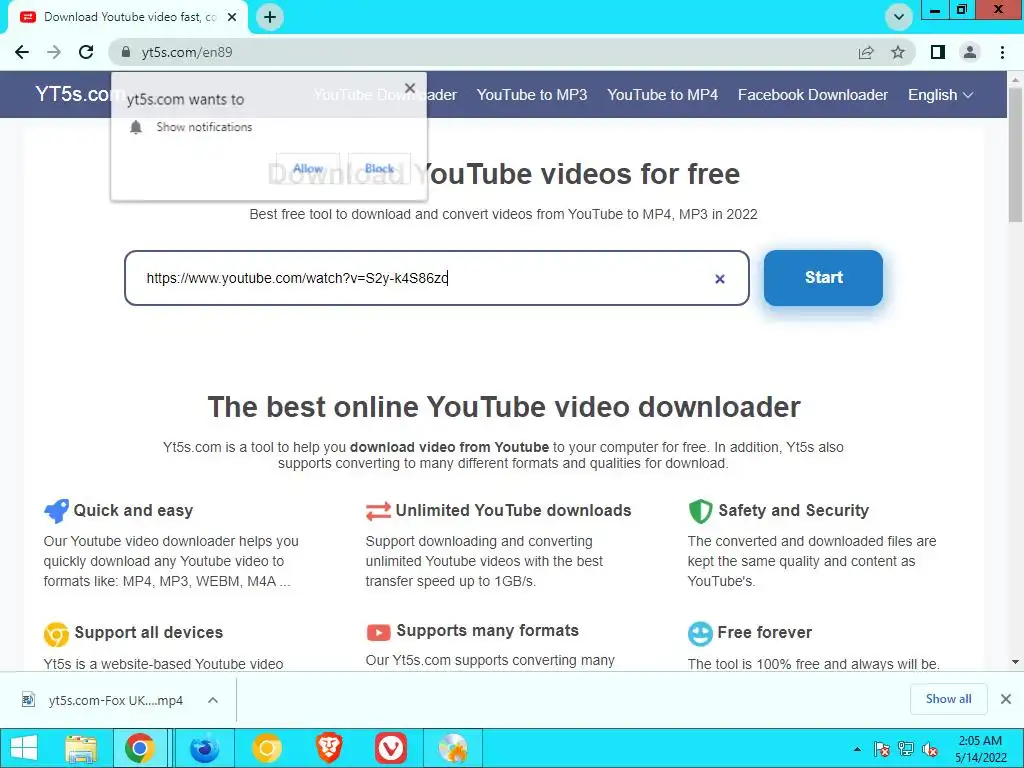The width and height of the screenshot is (1024, 768).
Task: Launch Brave browser from the taskbar
Action: click(x=329, y=748)
